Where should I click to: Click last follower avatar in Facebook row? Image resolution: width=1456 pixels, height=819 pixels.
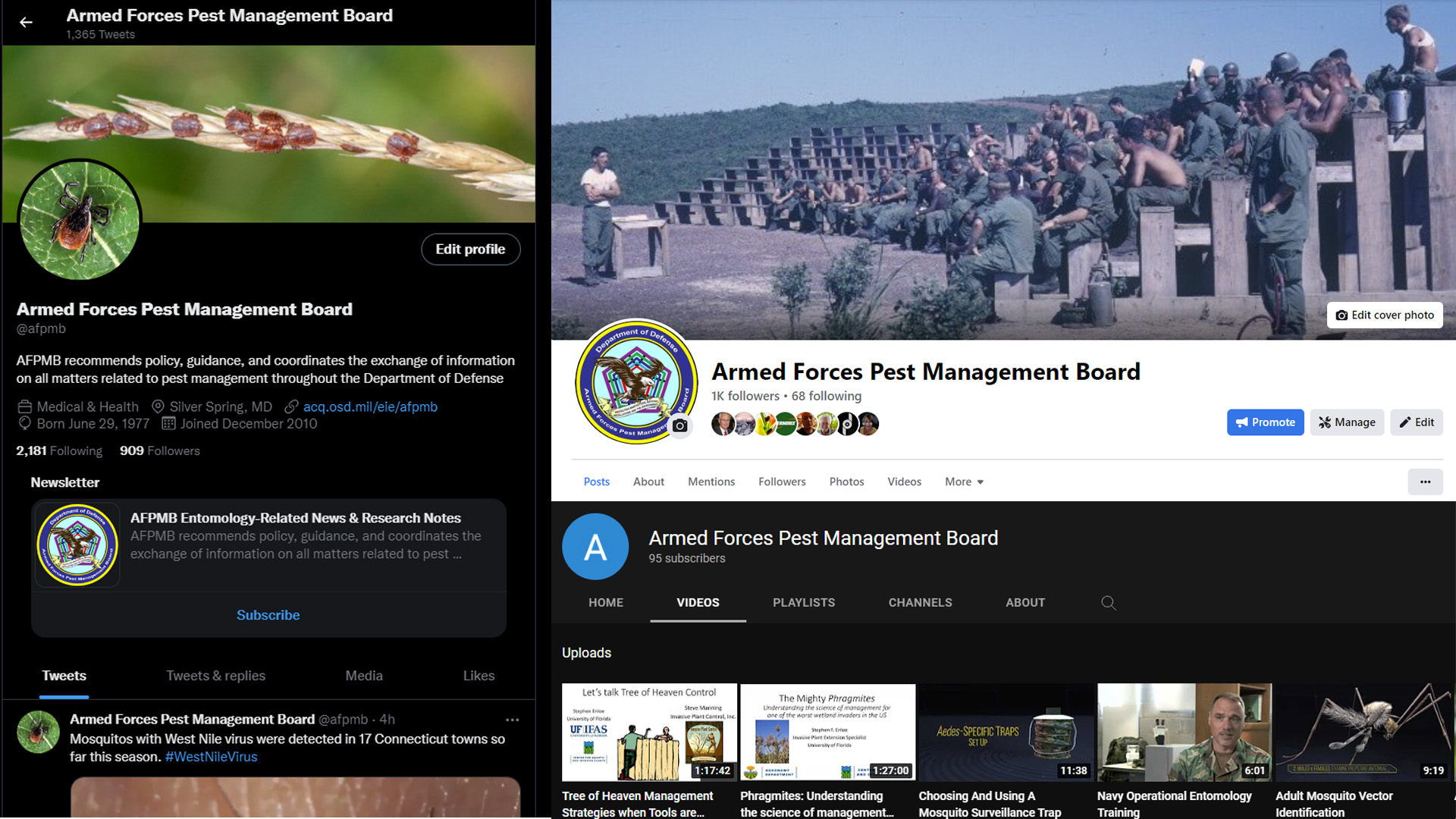(868, 424)
